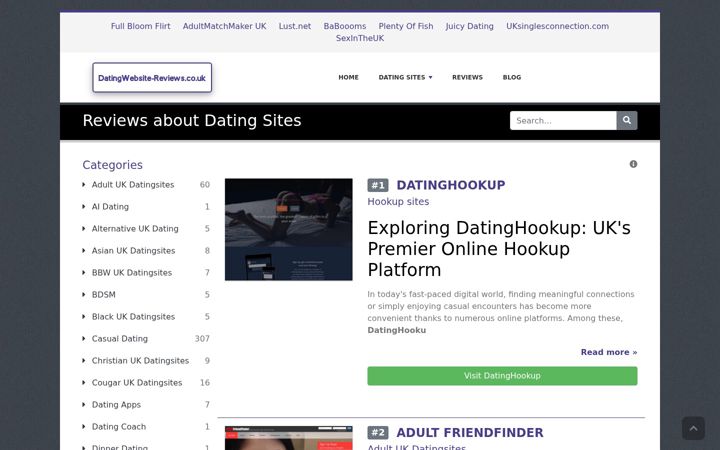
Task: Click the Reviews about Dating Sites heading
Action: (192, 121)
